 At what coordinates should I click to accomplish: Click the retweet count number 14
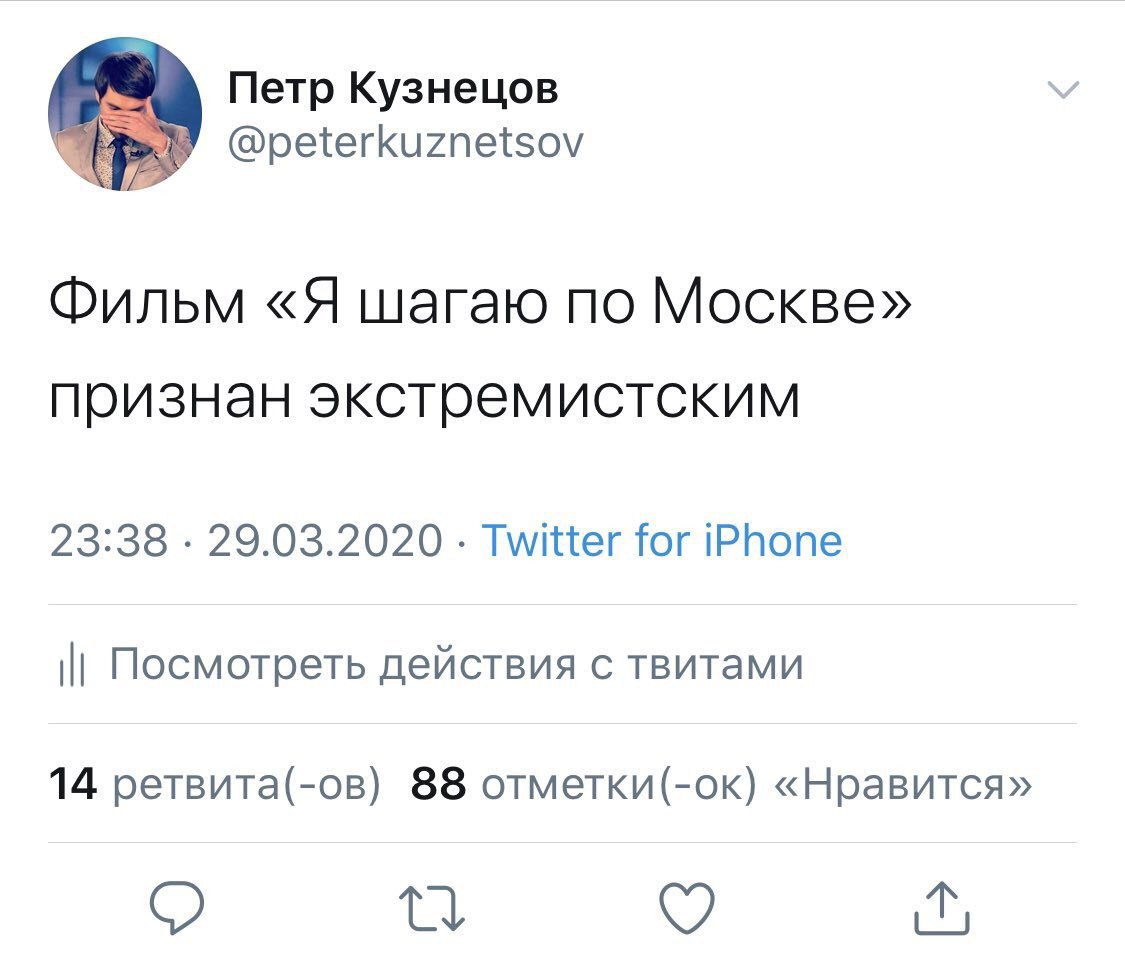(73, 785)
